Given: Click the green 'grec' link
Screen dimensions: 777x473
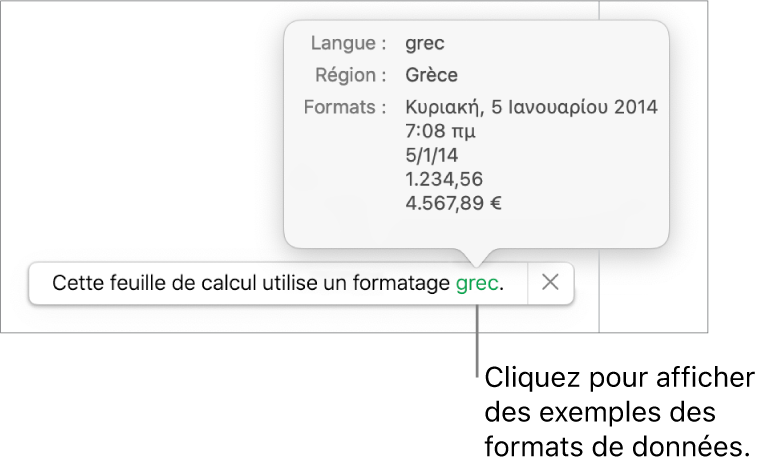Looking at the screenshot, I should pyautogui.click(x=476, y=284).
